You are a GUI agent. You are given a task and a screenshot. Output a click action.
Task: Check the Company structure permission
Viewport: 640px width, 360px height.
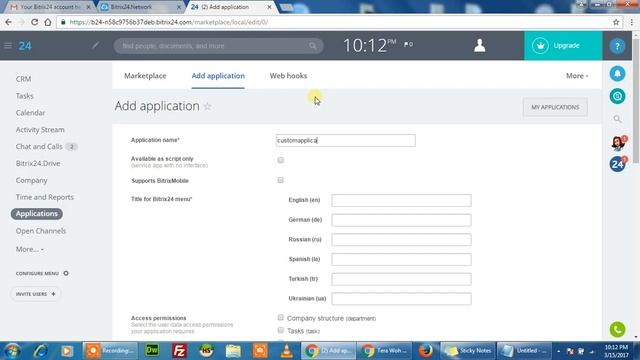tap(280, 317)
